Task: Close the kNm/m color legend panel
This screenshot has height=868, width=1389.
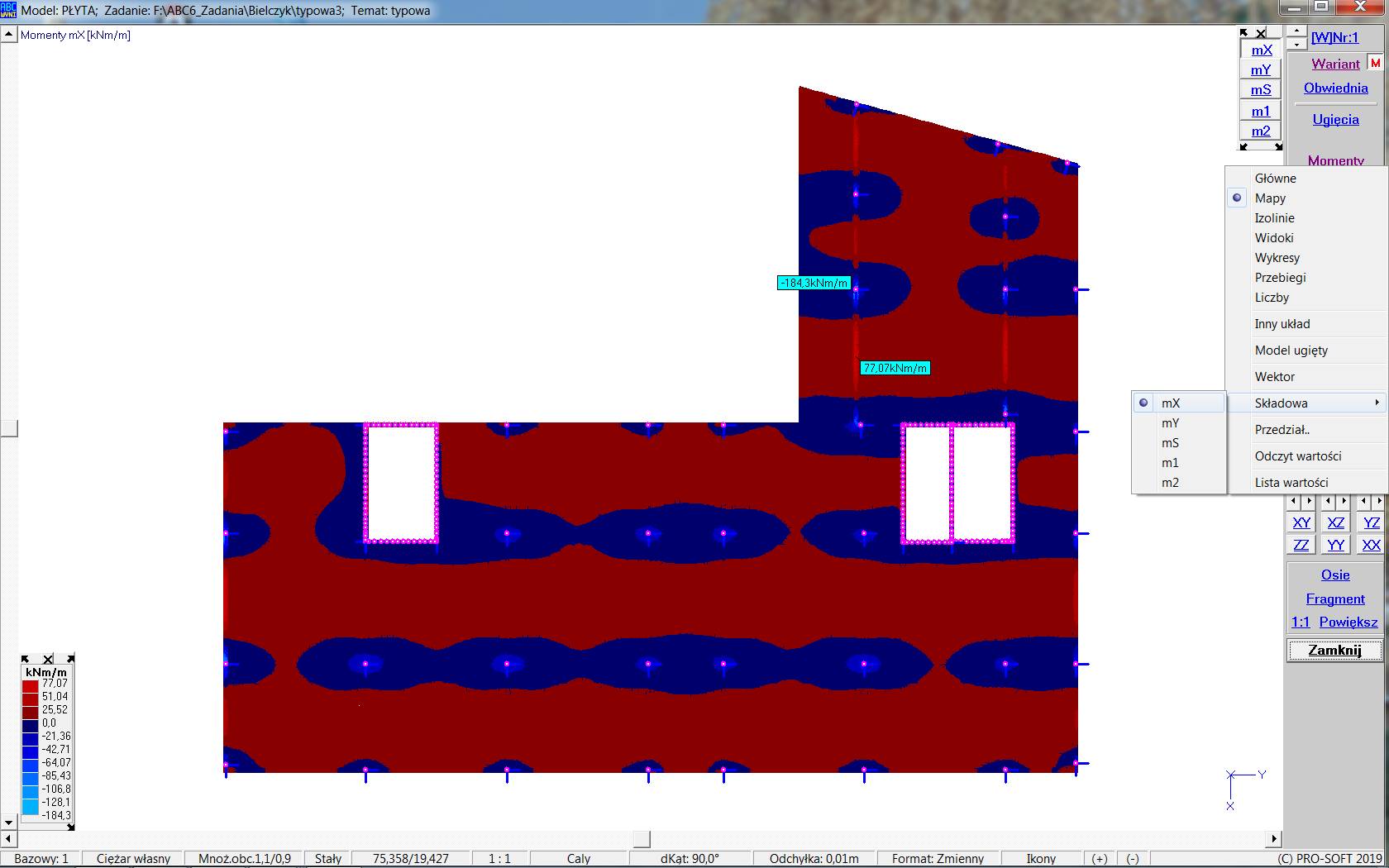Action: tap(48, 659)
